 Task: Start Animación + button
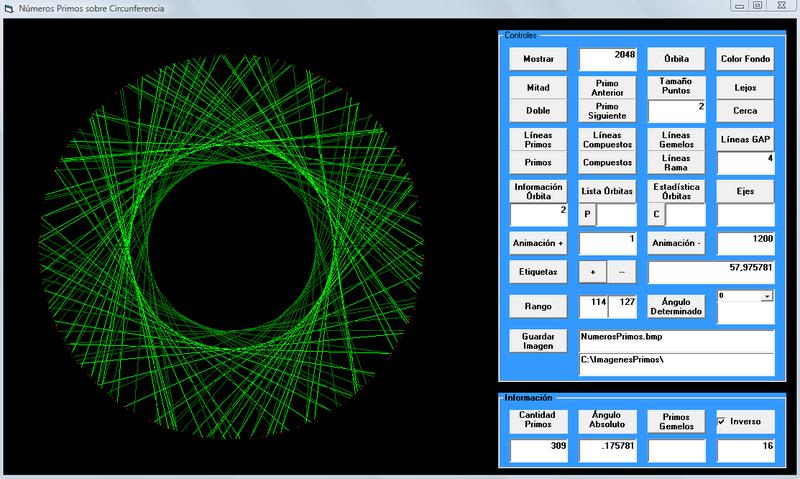[x=538, y=243]
